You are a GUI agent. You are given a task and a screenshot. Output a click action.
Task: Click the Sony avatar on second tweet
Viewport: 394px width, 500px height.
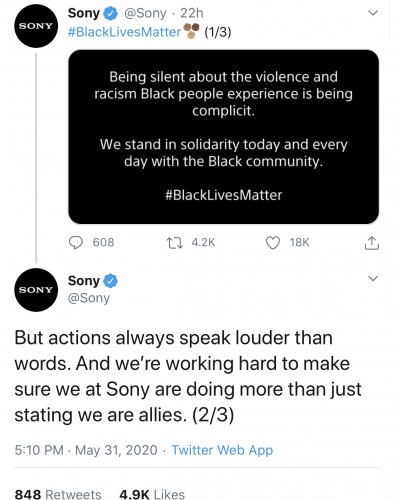click(36, 290)
